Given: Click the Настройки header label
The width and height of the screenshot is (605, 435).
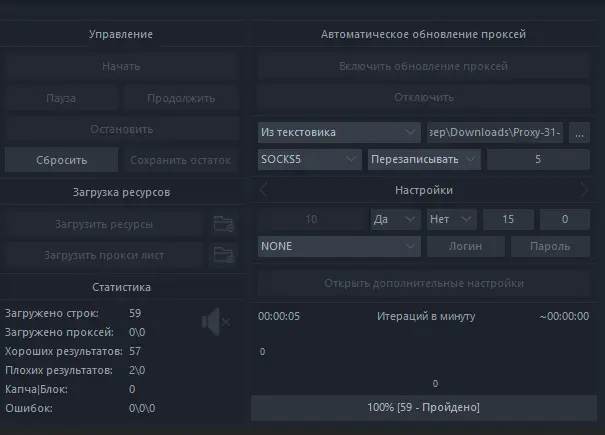Looking at the screenshot, I should point(424,190).
